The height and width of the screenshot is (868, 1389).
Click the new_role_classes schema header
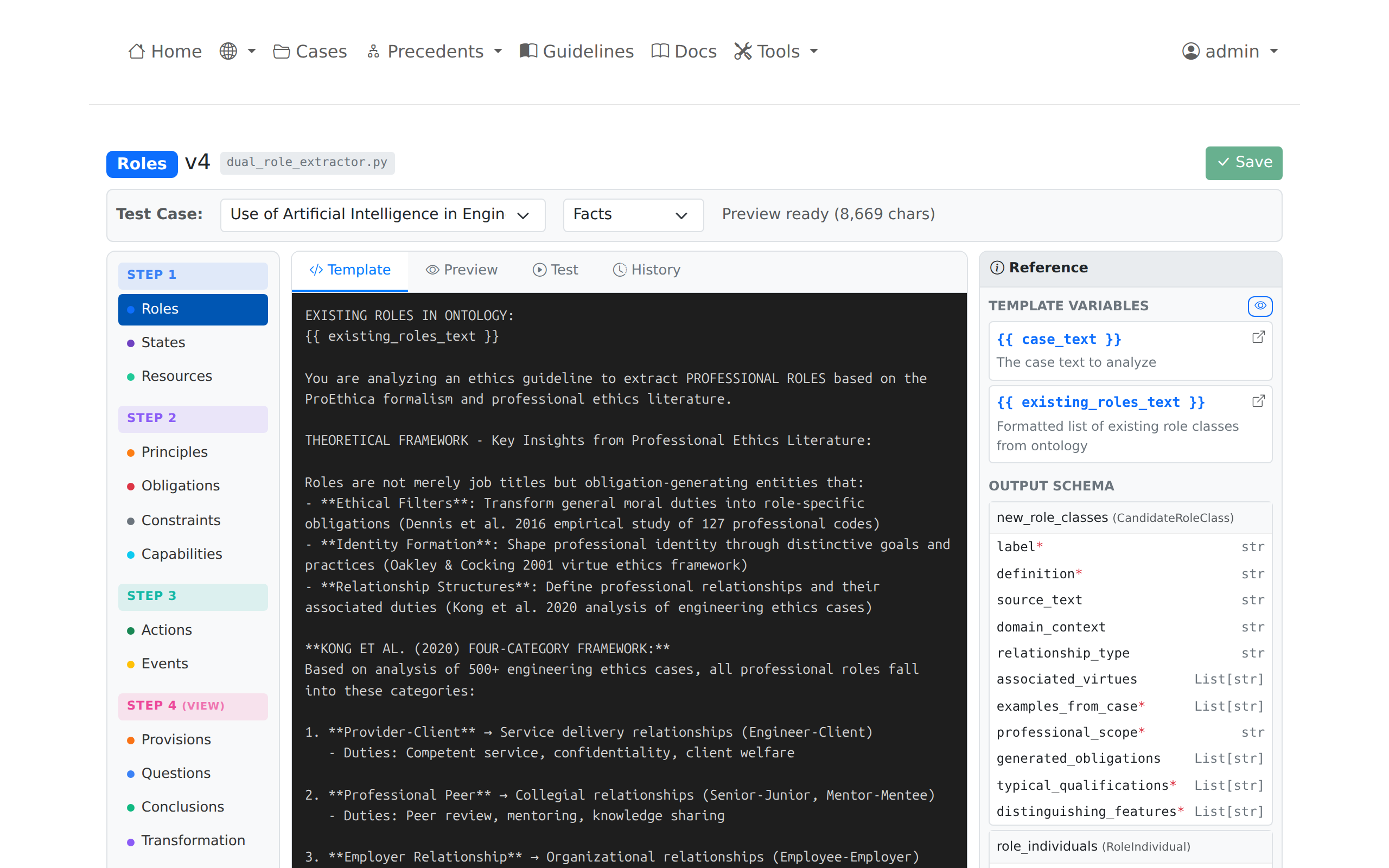[x=1130, y=518]
